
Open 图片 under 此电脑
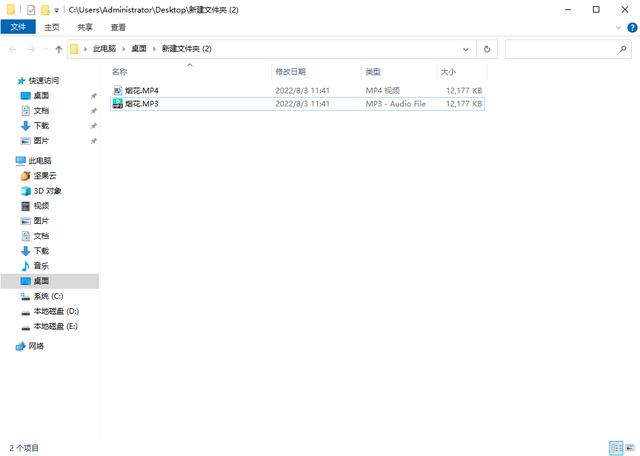(x=41, y=221)
